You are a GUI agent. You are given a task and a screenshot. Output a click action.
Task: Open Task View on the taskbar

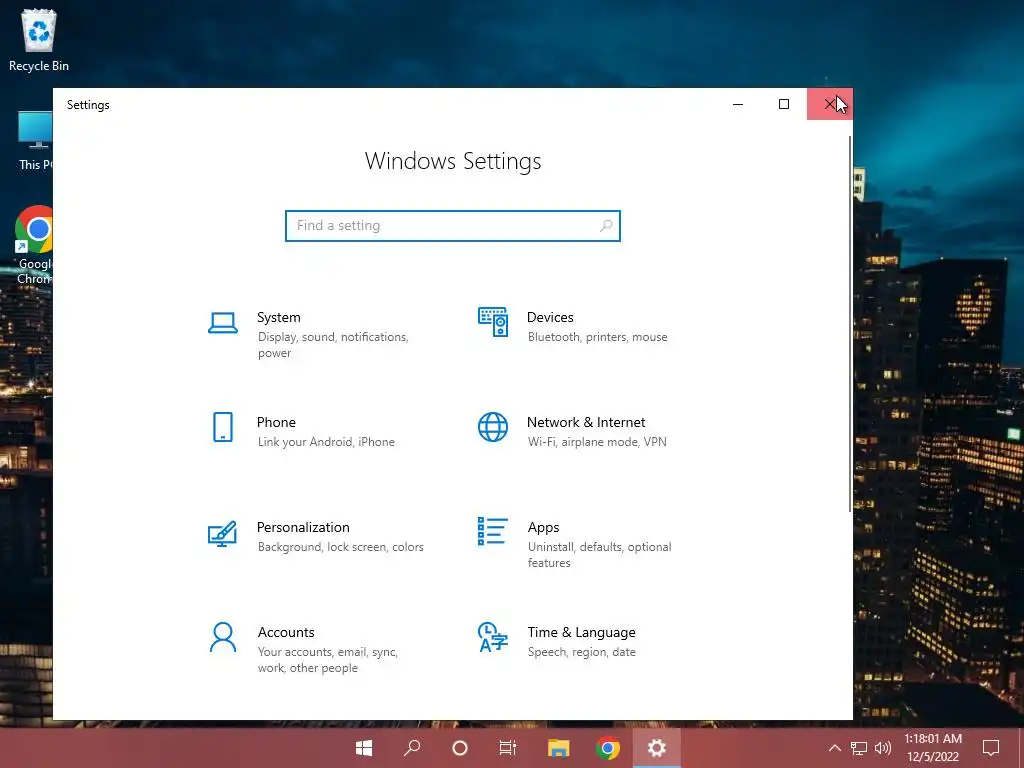[x=508, y=748]
